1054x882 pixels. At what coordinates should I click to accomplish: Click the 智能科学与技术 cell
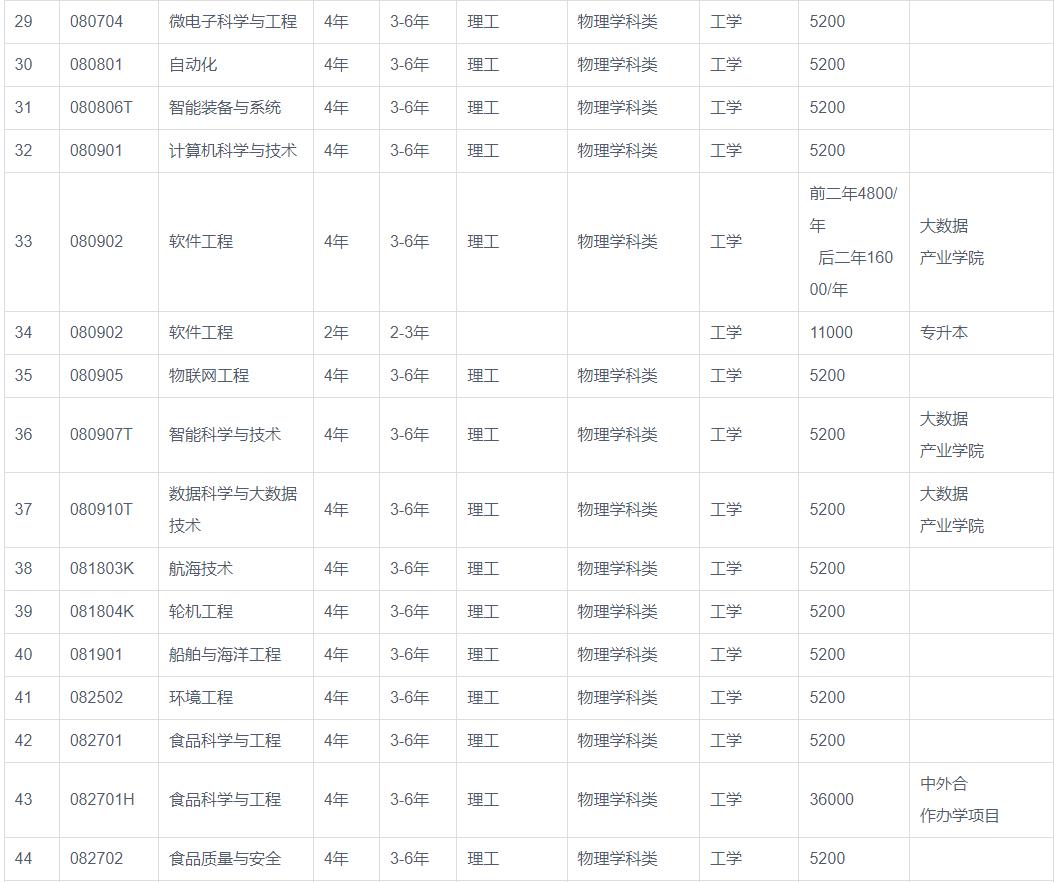(220, 435)
